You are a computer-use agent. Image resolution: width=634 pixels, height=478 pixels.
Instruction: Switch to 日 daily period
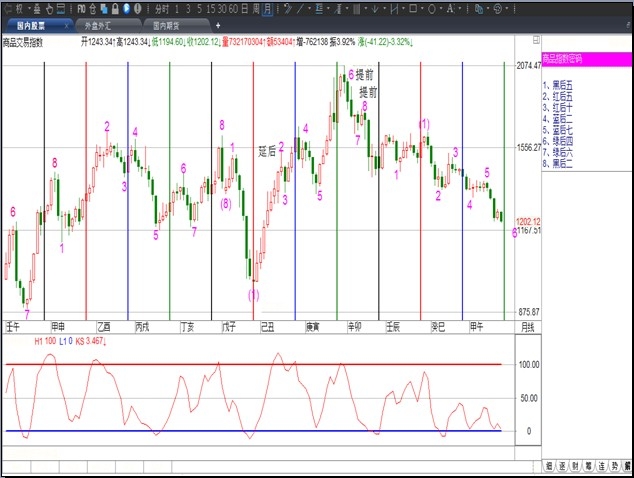pyautogui.click(x=245, y=9)
